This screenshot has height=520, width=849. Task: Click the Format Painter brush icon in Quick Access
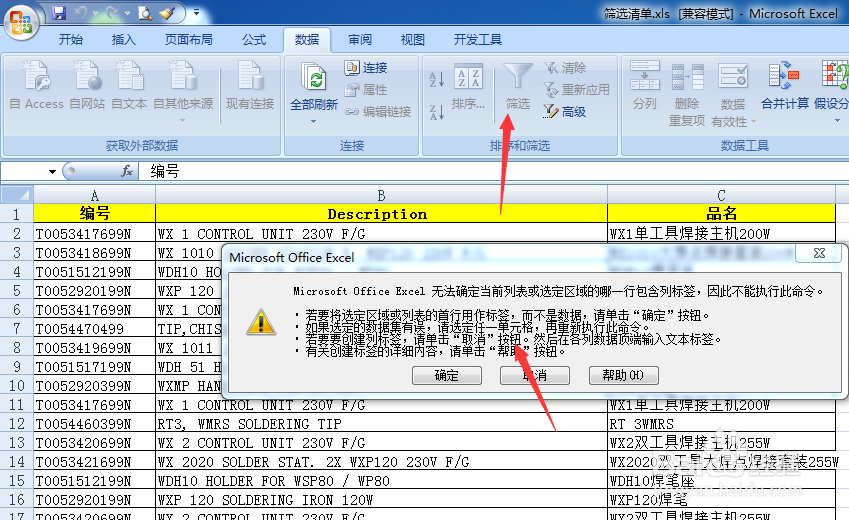167,13
